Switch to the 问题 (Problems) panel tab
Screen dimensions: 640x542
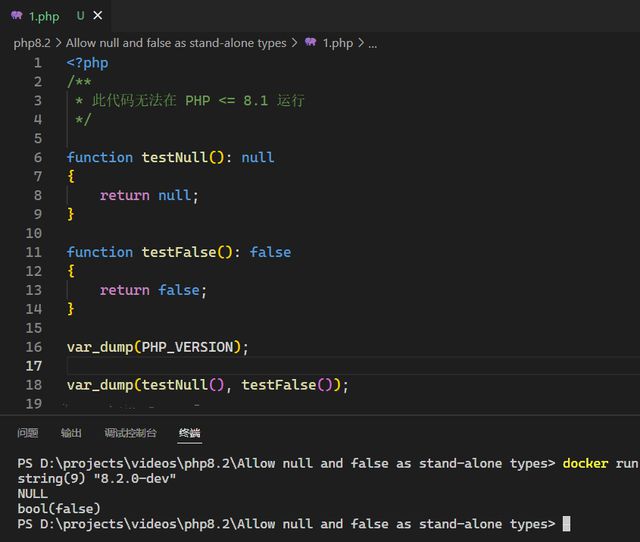(x=27, y=433)
